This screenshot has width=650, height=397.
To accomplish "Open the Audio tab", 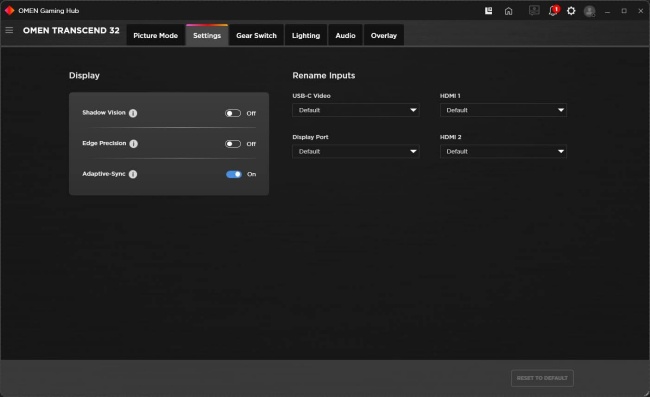I will coord(345,35).
